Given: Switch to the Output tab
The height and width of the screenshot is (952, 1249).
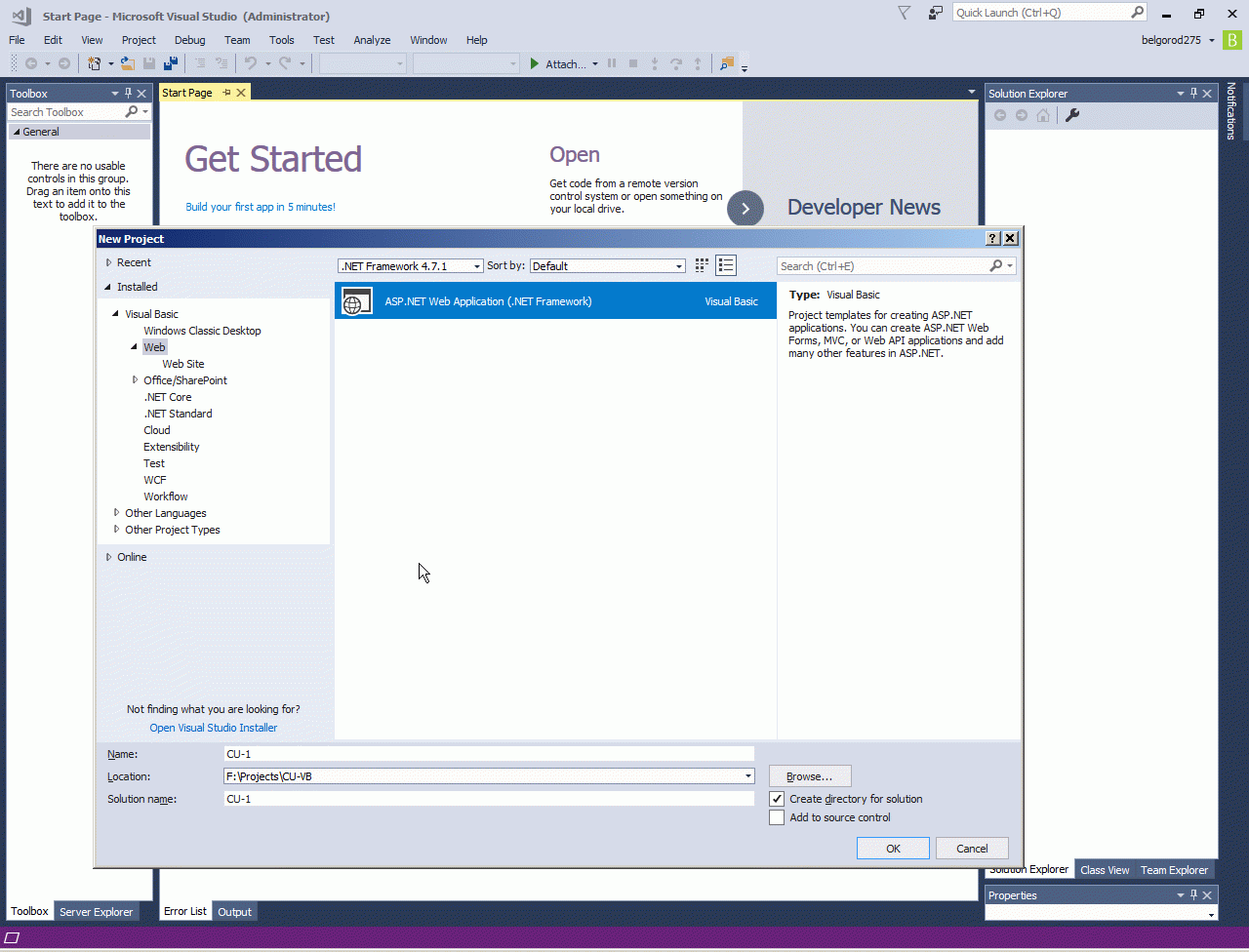Looking at the screenshot, I should click(234, 912).
